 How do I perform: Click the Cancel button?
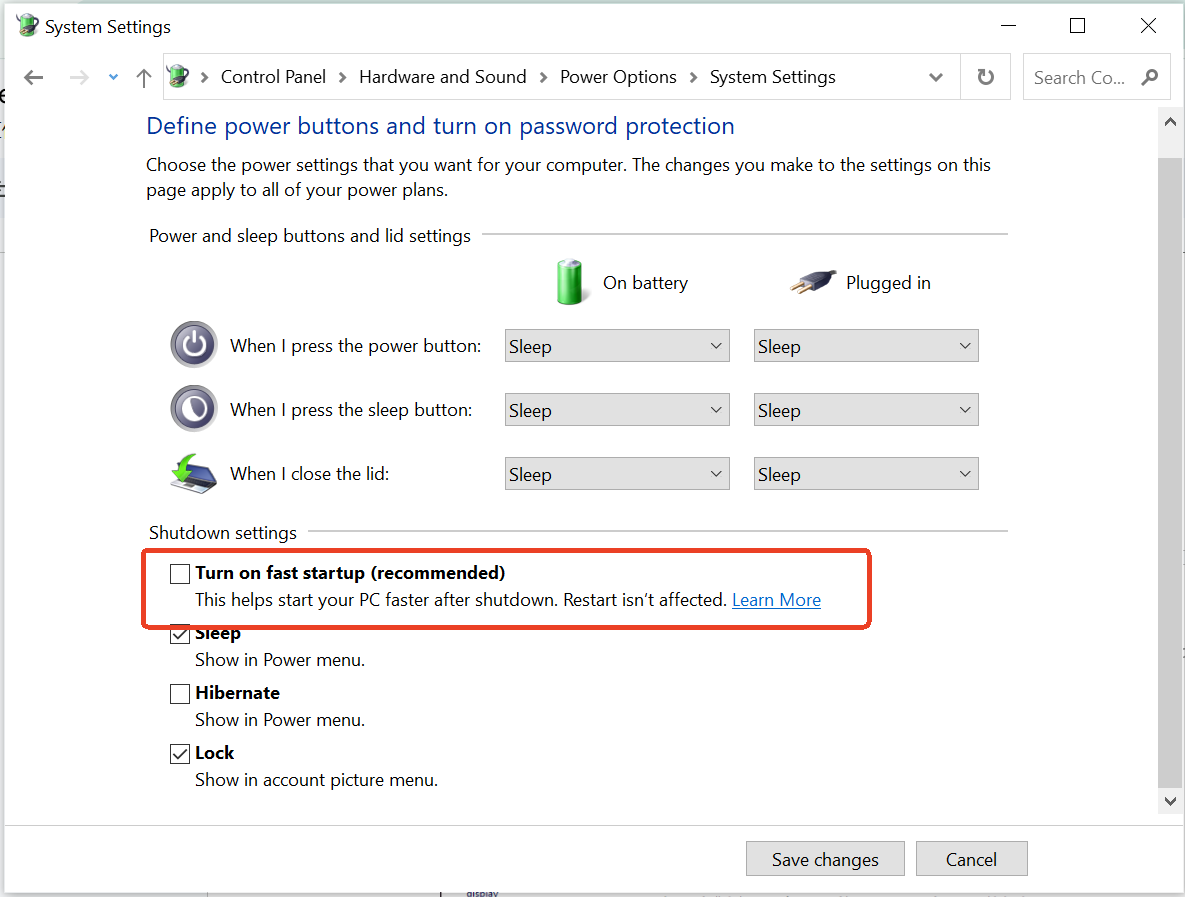click(x=971, y=859)
